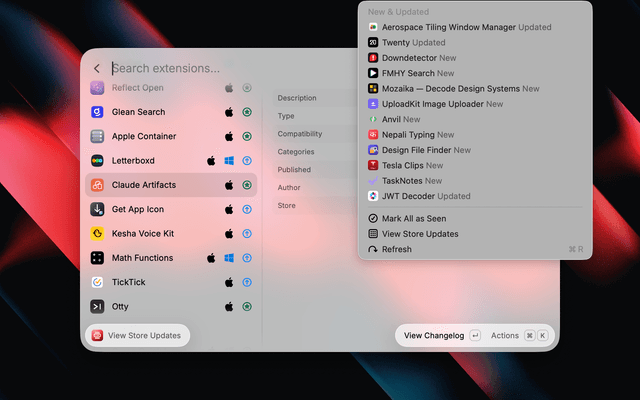Viewport: 640px width, 400px height.
Task: Click the update arrow on Letterboxd row
Action: coord(247,161)
